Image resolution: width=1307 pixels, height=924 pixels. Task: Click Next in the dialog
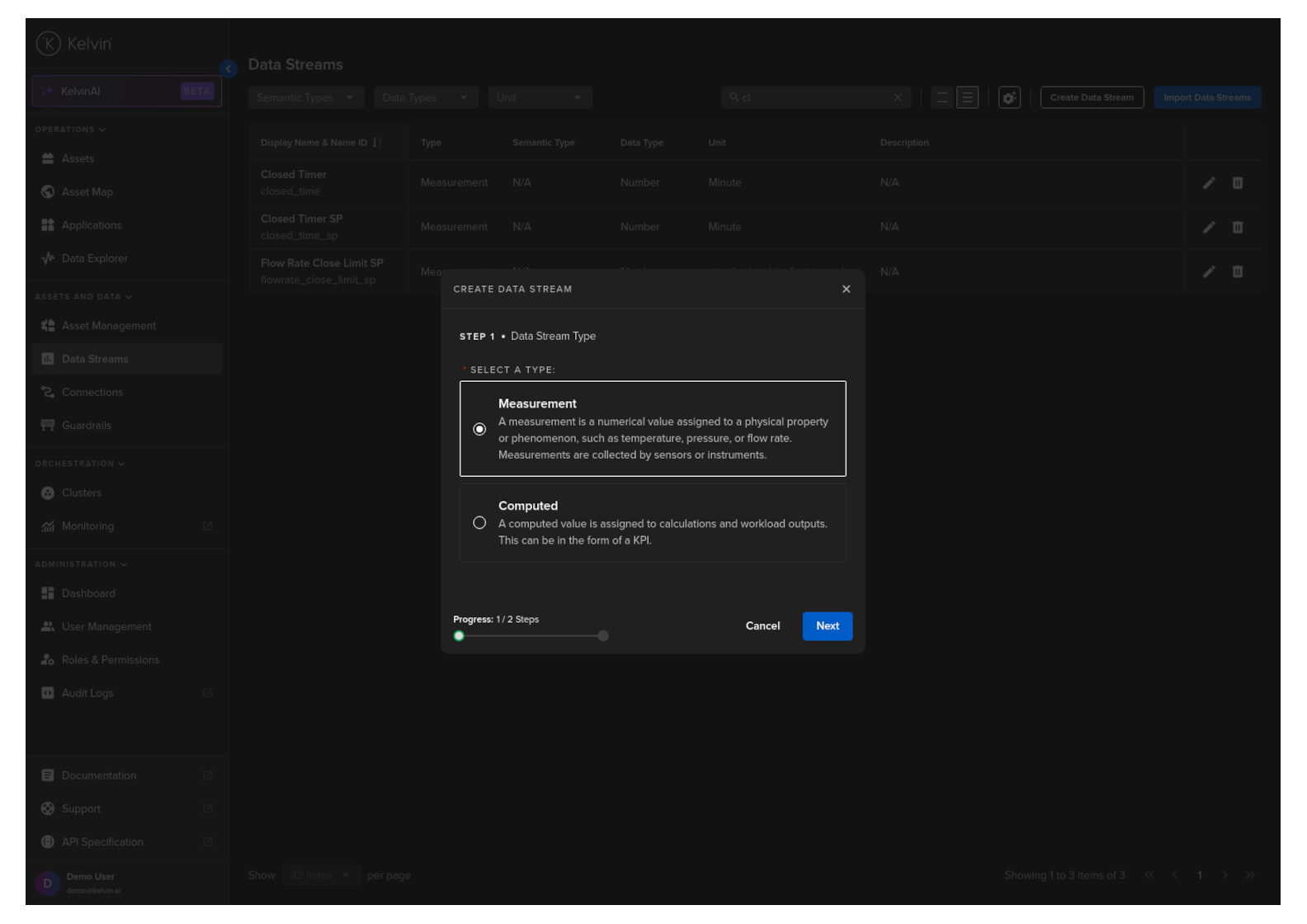click(827, 626)
